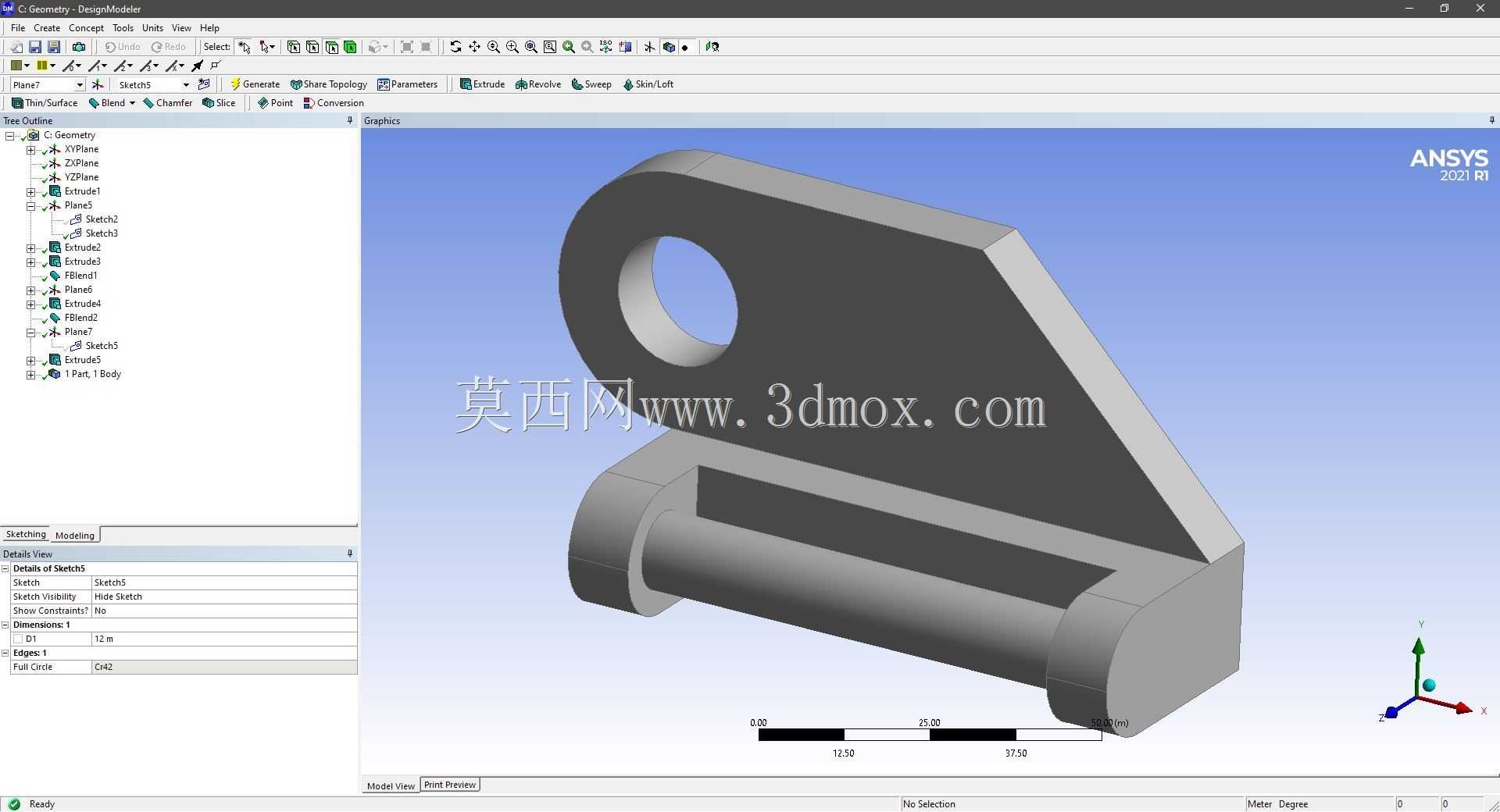The width and height of the screenshot is (1500, 812).
Task: Pin the Graphics panel
Action: click(1491, 120)
